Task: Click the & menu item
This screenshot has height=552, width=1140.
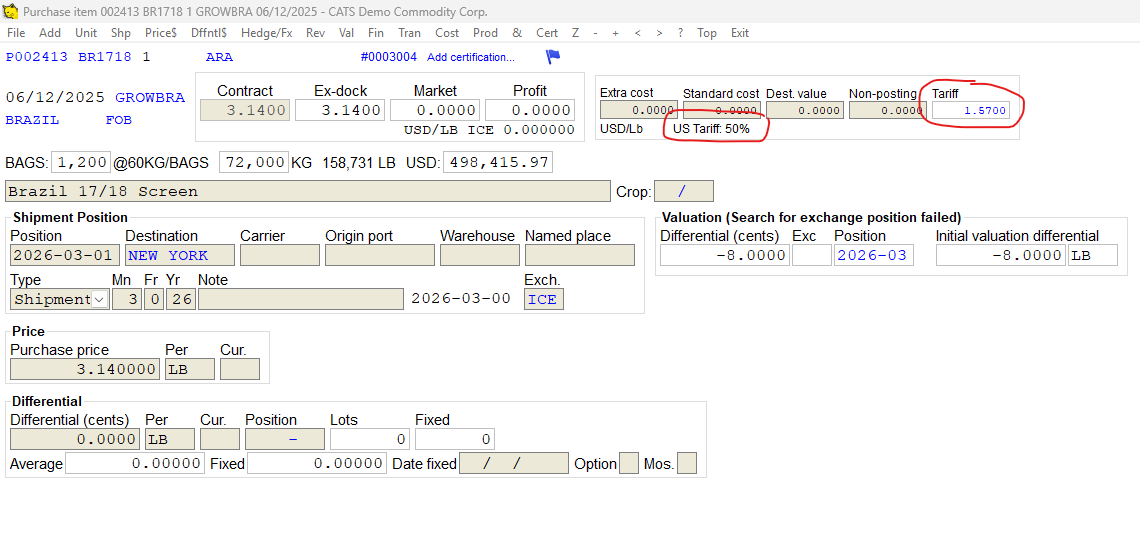Action: click(517, 33)
